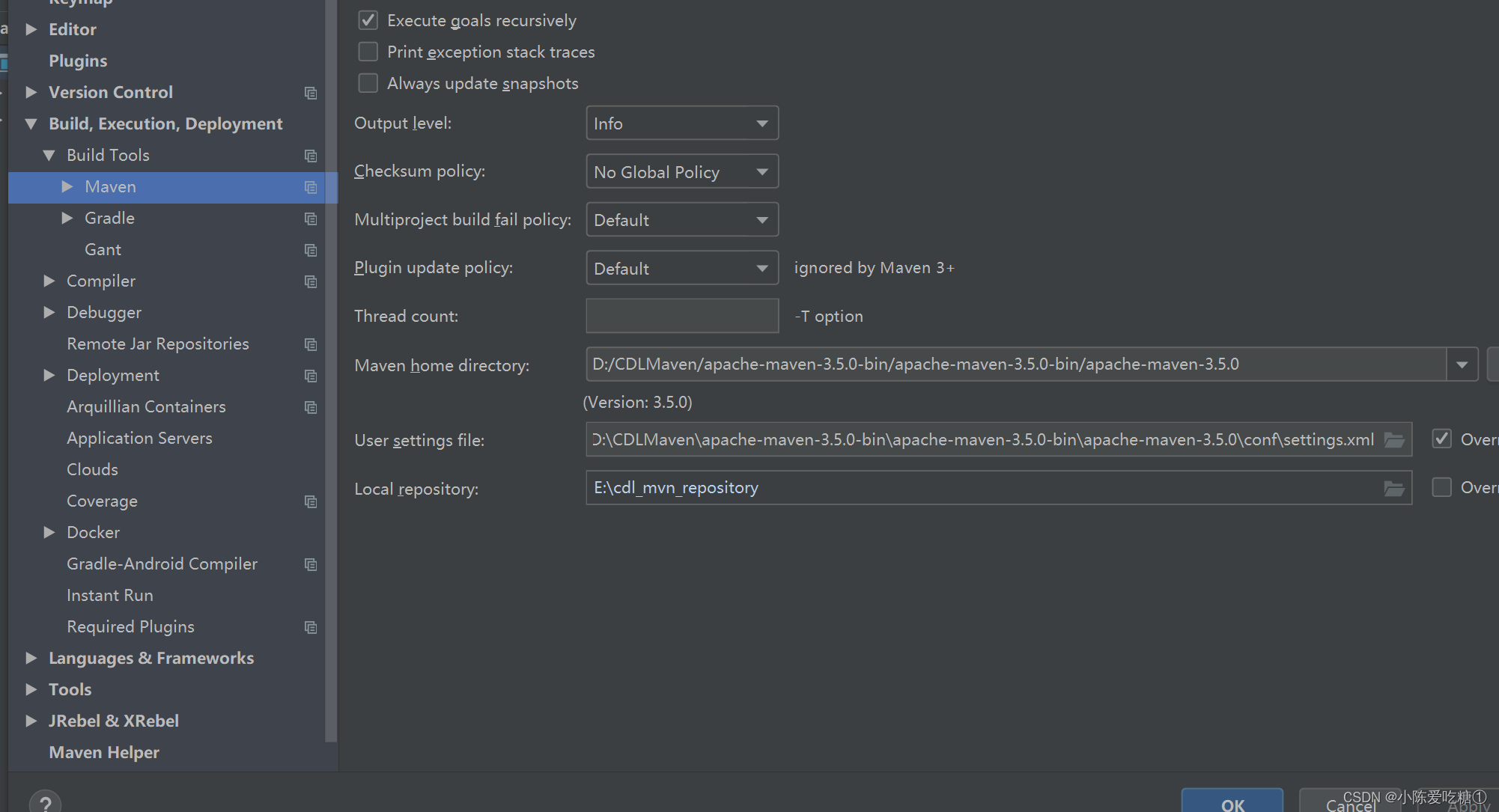The width and height of the screenshot is (1499, 812).
Task: Expand the Maven home directory dropdown arrow
Action: click(x=1462, y=364)
